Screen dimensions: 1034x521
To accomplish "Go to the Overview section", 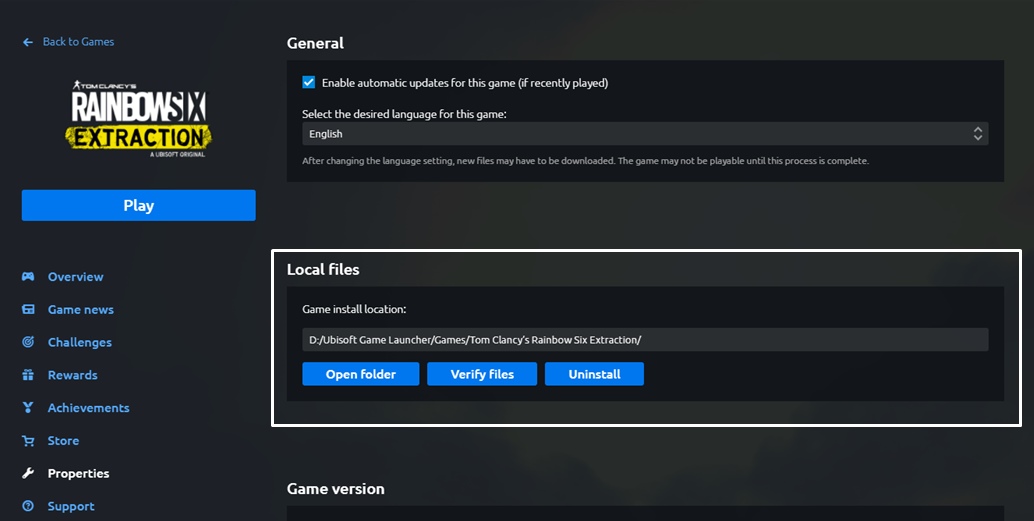I will coord(75,277).
